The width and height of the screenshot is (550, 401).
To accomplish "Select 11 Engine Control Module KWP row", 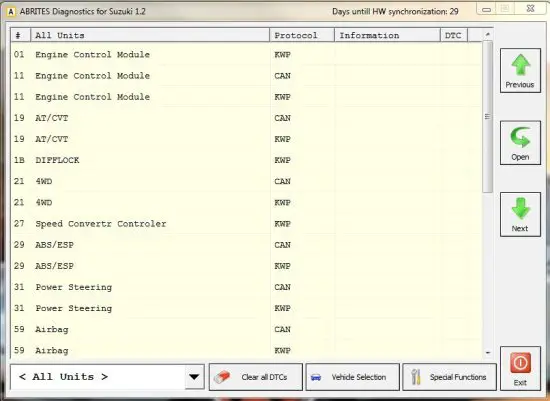I will pos(246,97).
